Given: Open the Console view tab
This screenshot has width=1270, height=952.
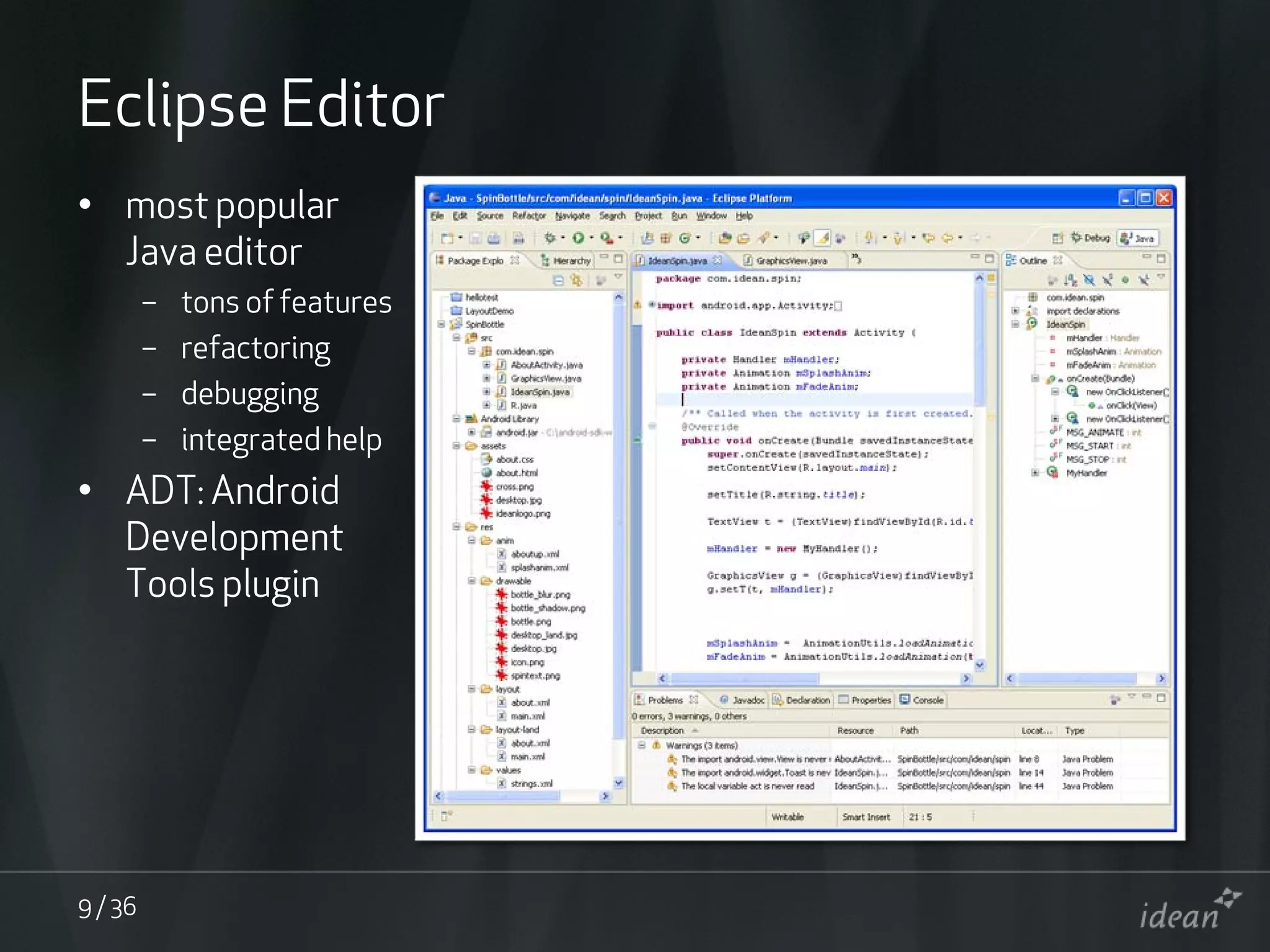Looking at the screenshot, I should [x=921, y=700].
